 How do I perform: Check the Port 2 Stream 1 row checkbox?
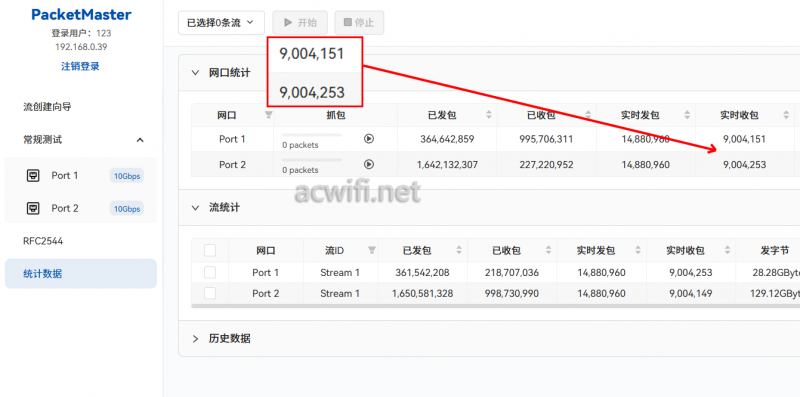click(x=210, y=293)
